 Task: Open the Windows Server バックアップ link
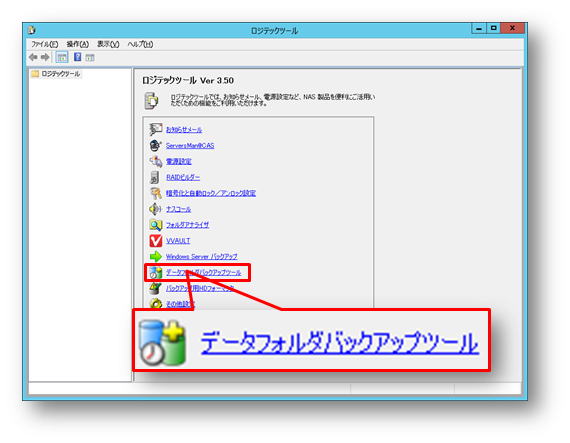tap(202, 257)
